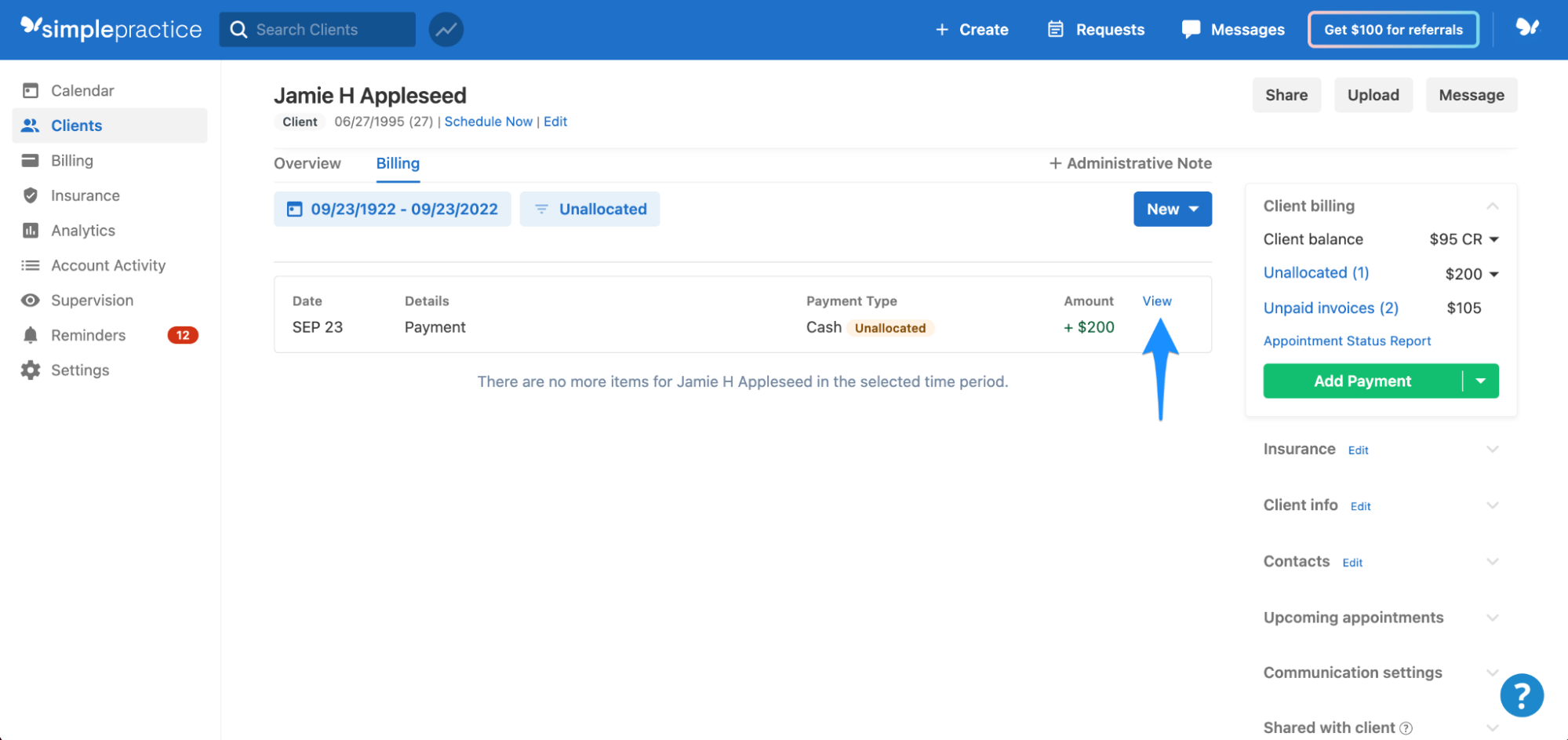
Task: Open the New dropdown menu
Action: click(1172, 209)
